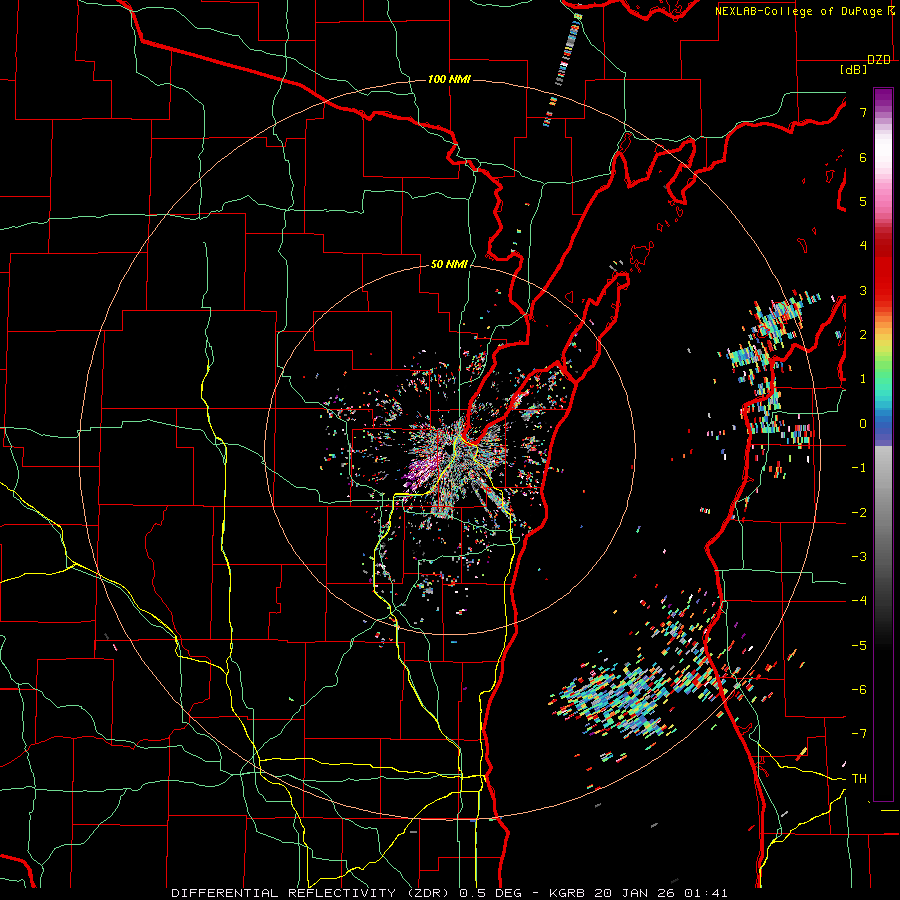Click the 4 value on the scale
The width and height of the screenshot is (900, 900).
tap(863, 246)
